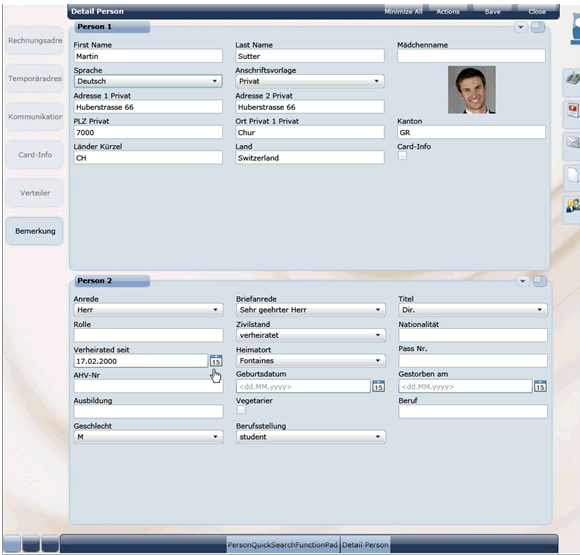Click the red presentation document icon
This screenshot has width=580, height=555.
[x=573, y=110]
